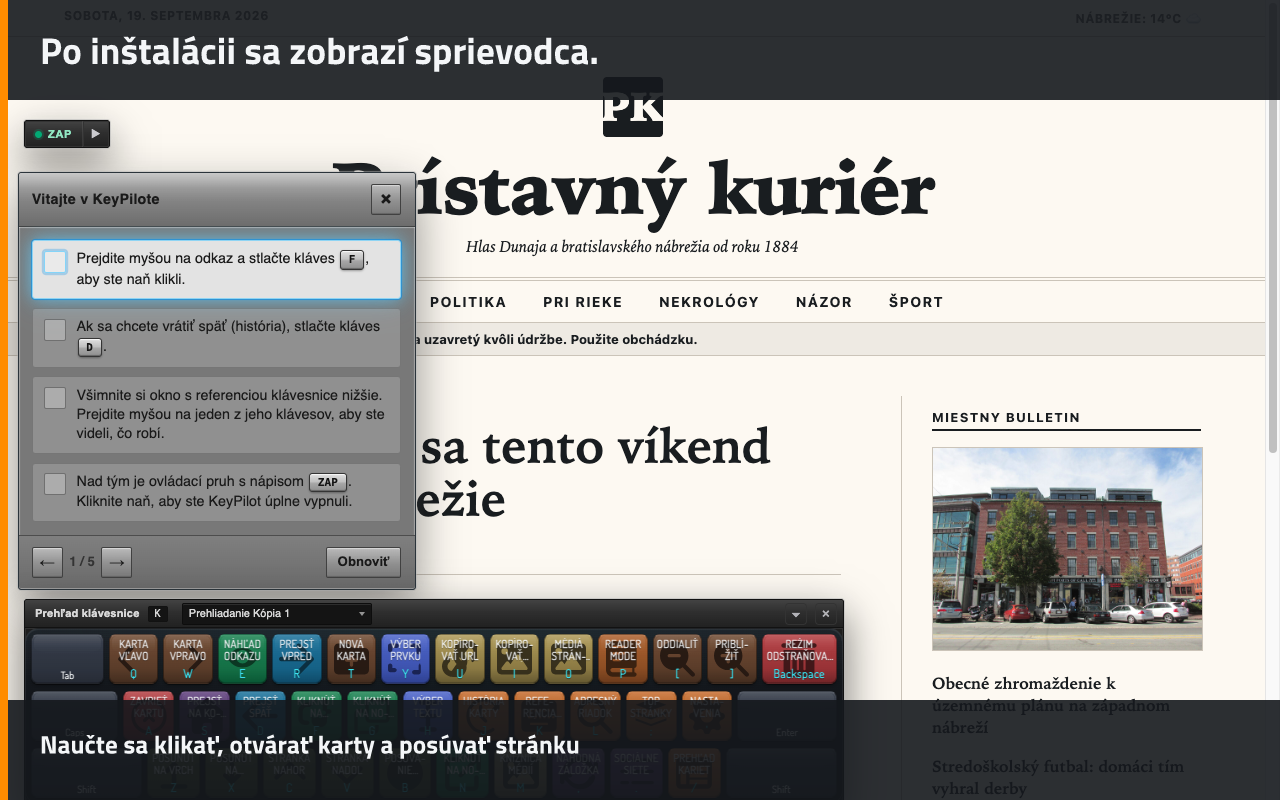Click the Karta vpravo key icon
The height and width of the screenshot is (800, 1280).
coord(188,658)
